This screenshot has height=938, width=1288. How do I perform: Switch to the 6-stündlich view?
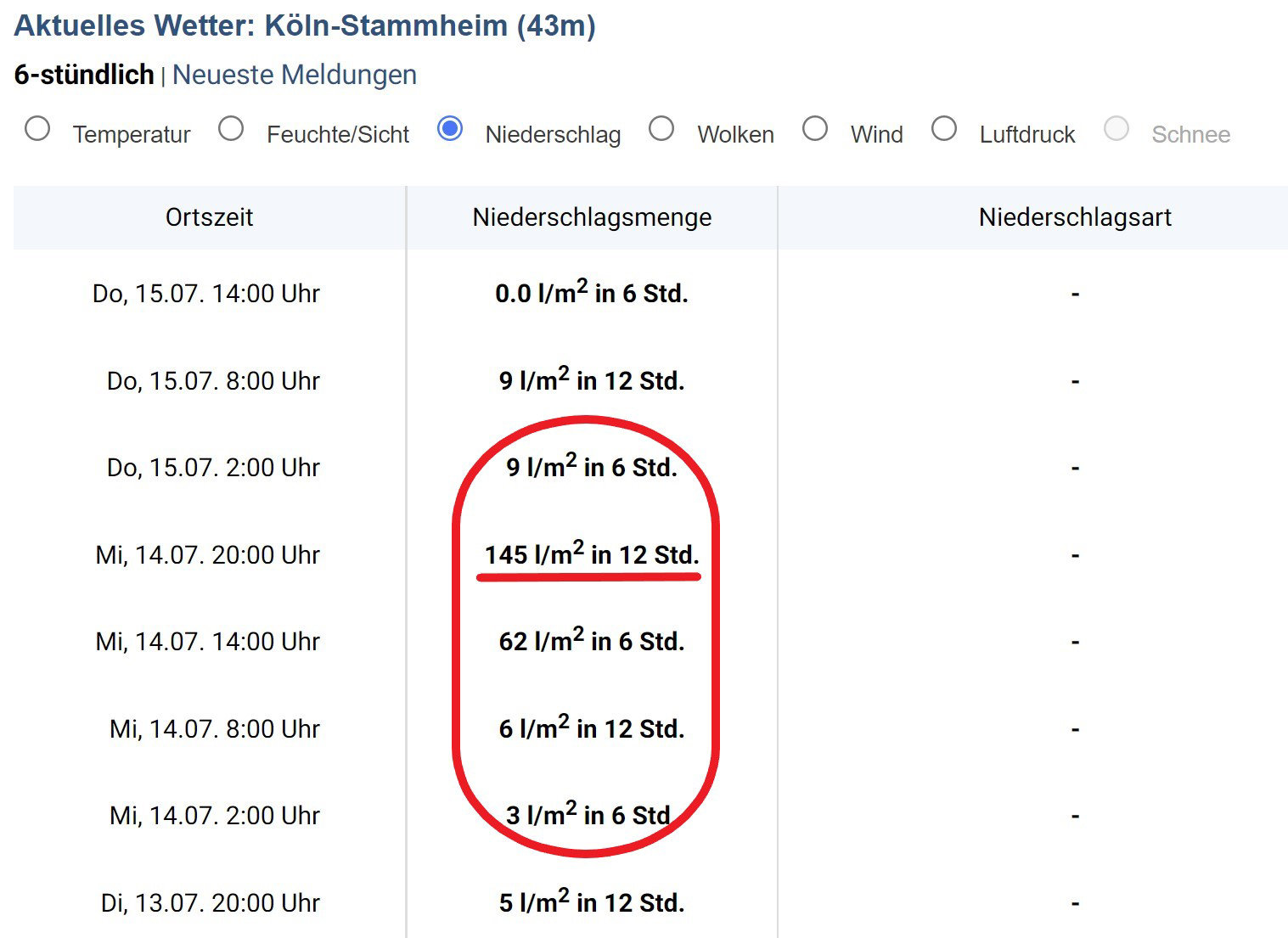point(84,75)
